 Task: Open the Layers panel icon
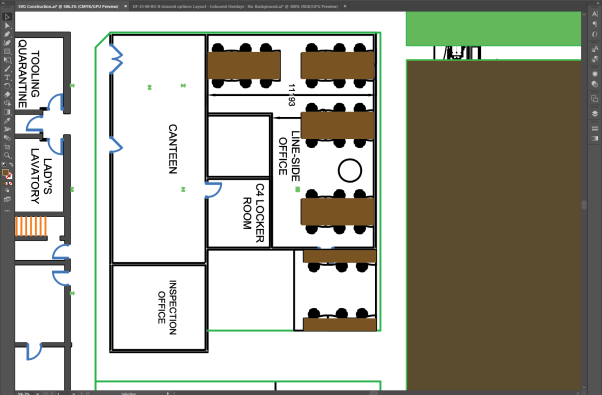coord(594,113)
